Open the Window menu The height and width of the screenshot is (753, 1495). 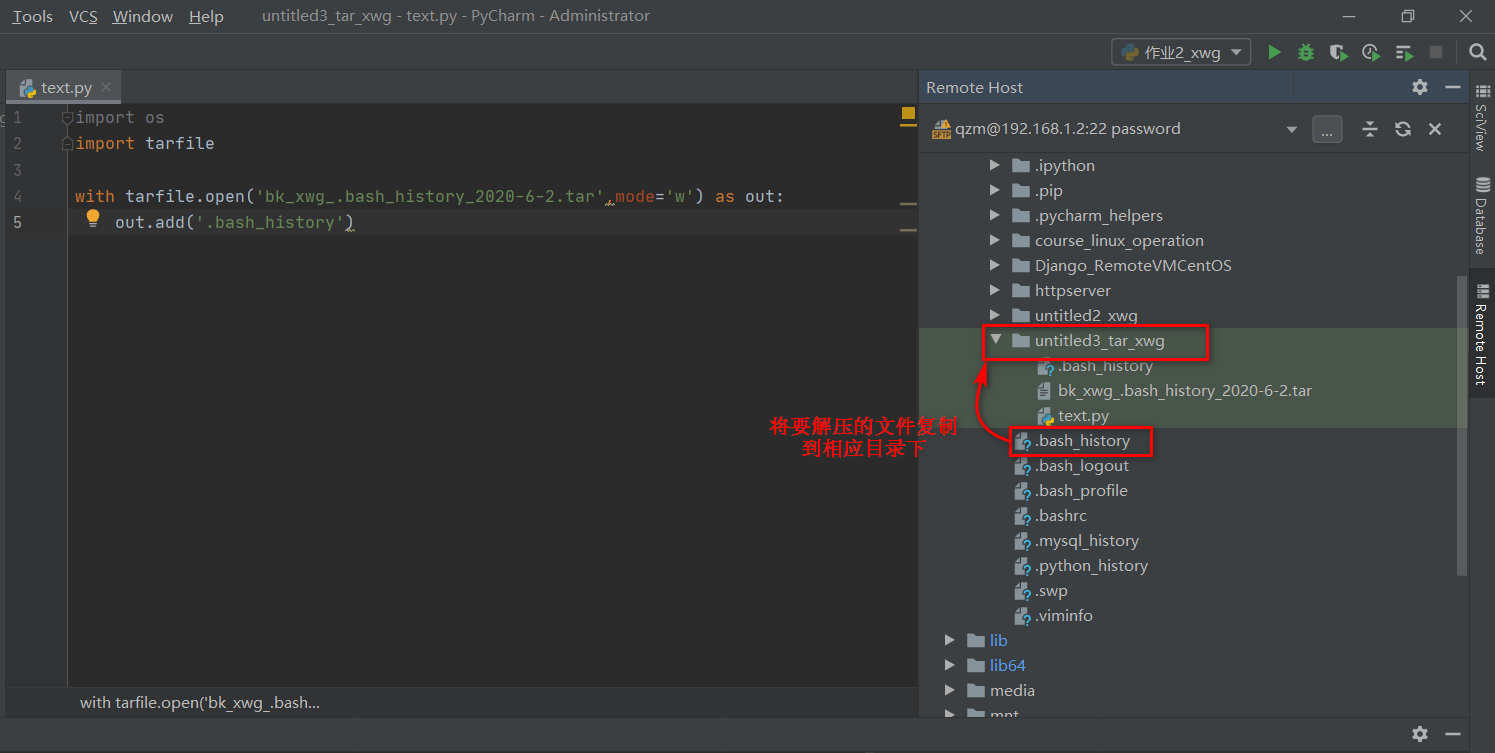tap(142, 16)
